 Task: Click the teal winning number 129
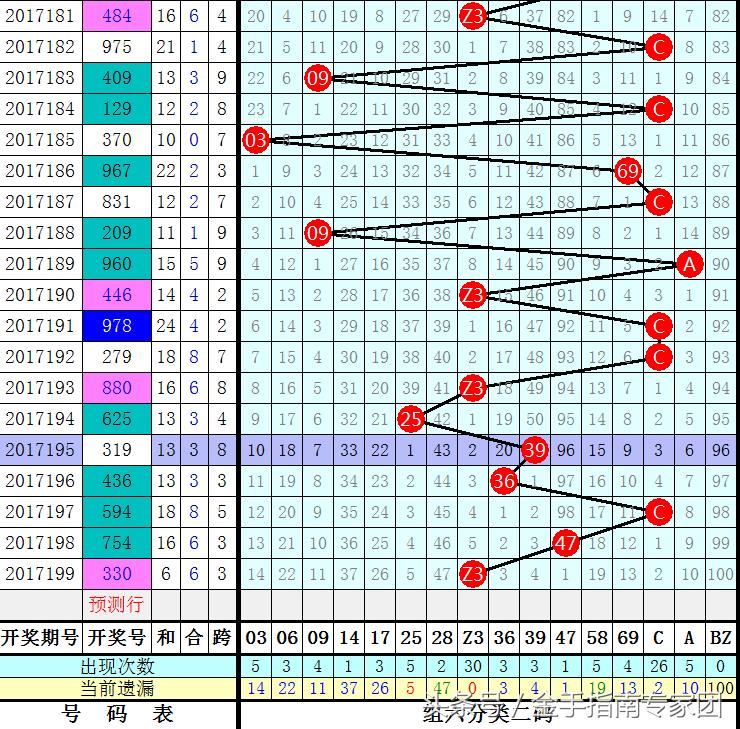(x=117, y=109)
